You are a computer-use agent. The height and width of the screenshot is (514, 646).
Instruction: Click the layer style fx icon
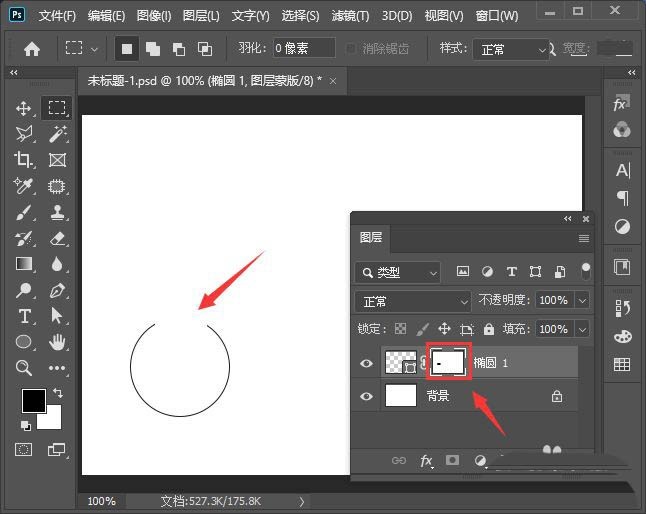(426, 460)
